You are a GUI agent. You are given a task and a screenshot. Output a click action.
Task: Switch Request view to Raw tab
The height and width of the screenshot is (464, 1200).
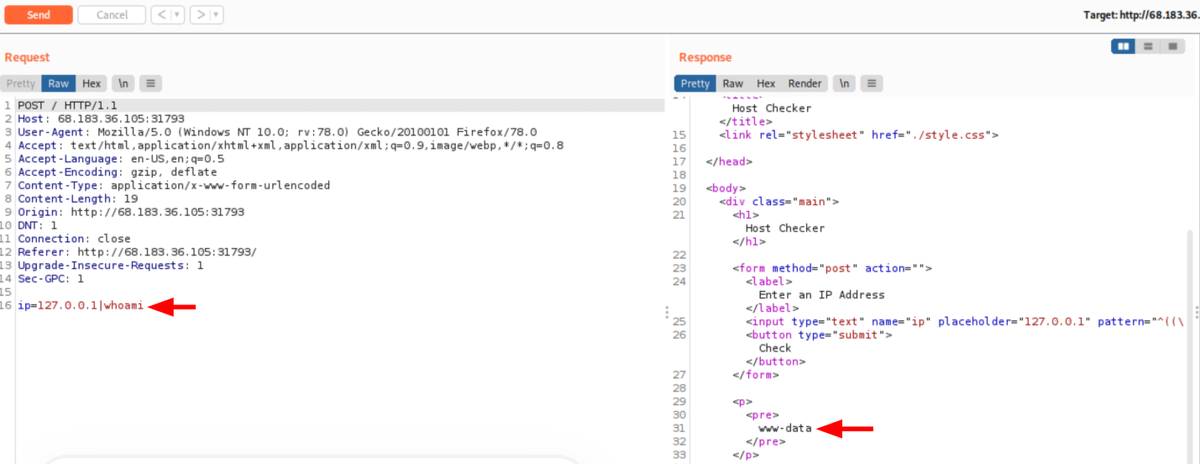point(58,84)
